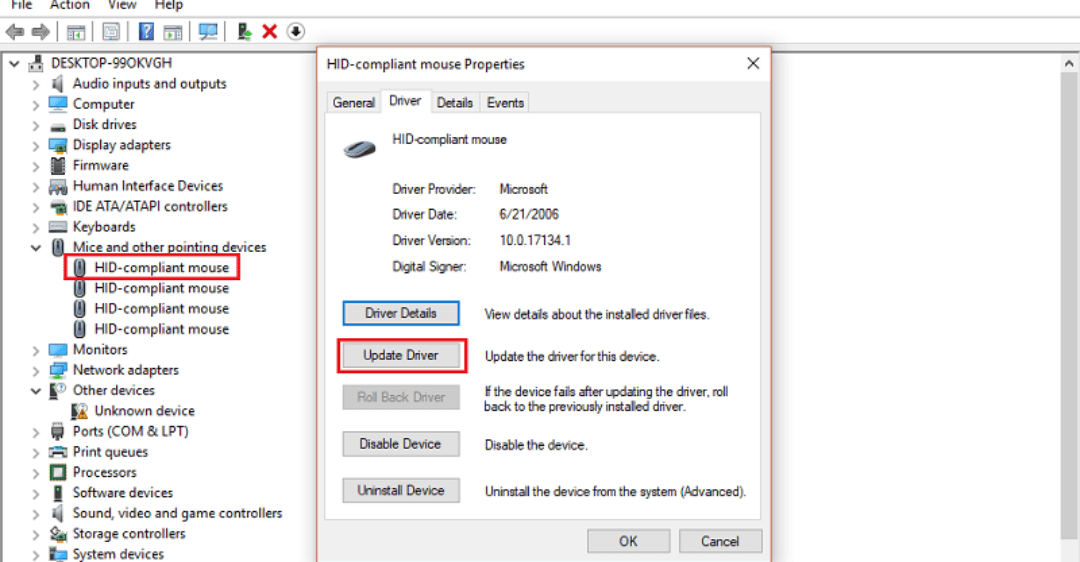This screenshot has width=1080, height=562.
Task: Click the Processors category icon
Action: click(58, 472)
